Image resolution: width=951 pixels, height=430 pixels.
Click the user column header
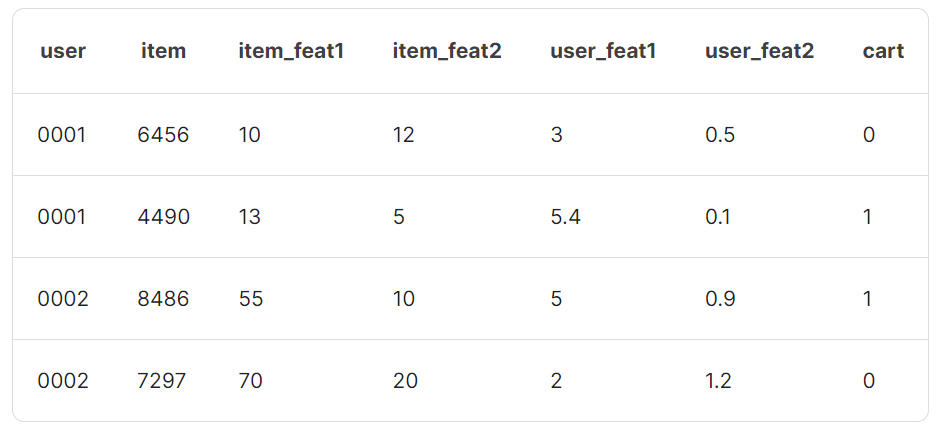63,51
